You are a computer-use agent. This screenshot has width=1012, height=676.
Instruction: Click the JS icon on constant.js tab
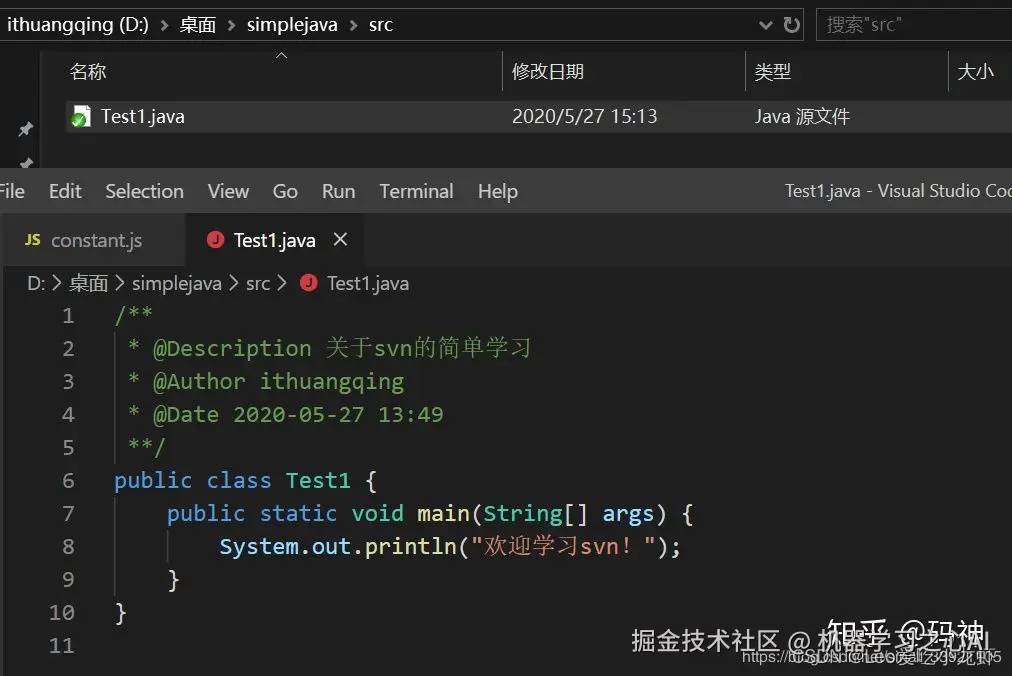[x=33, y=240]
